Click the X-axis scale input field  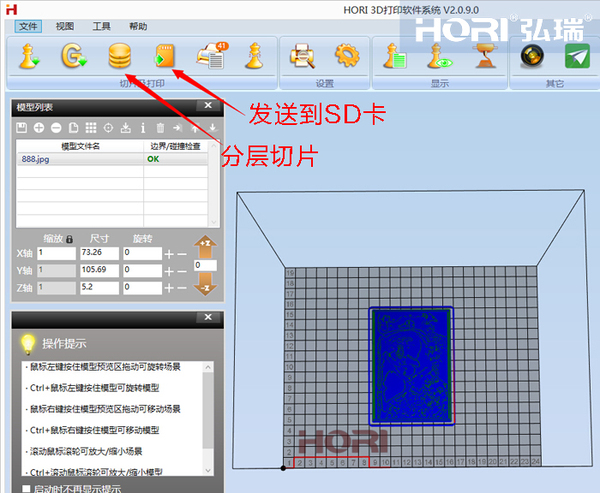(x=57, y=253)
